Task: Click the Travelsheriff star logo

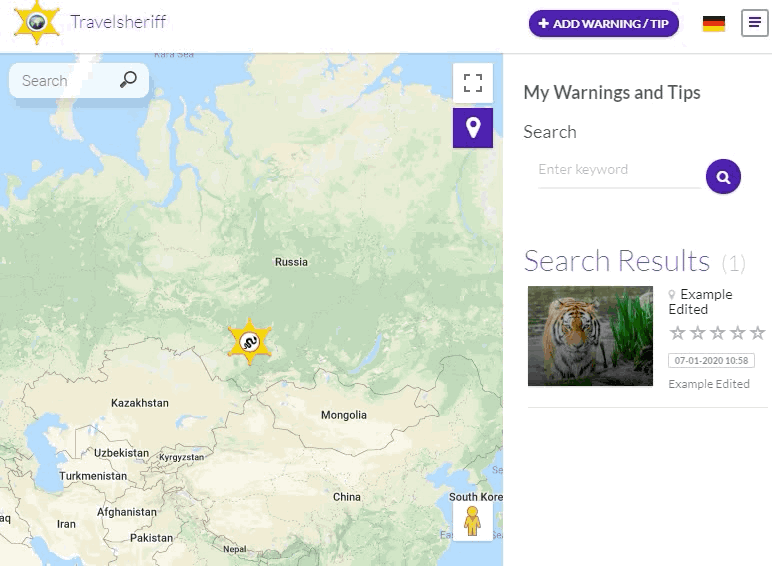Action: point(37,22)
